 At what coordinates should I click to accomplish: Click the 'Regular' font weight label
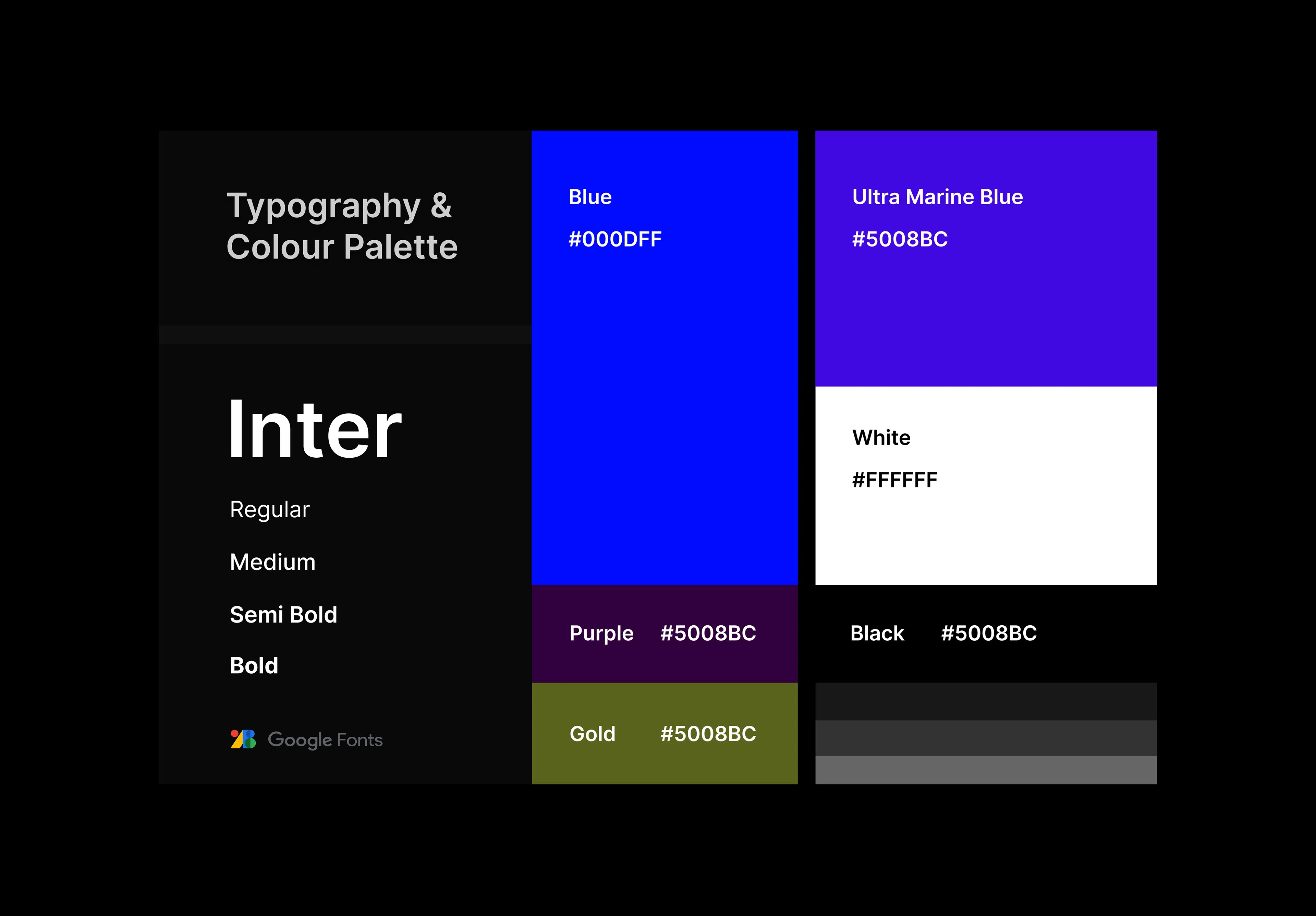pyautogui.click(x=269, y=510)
